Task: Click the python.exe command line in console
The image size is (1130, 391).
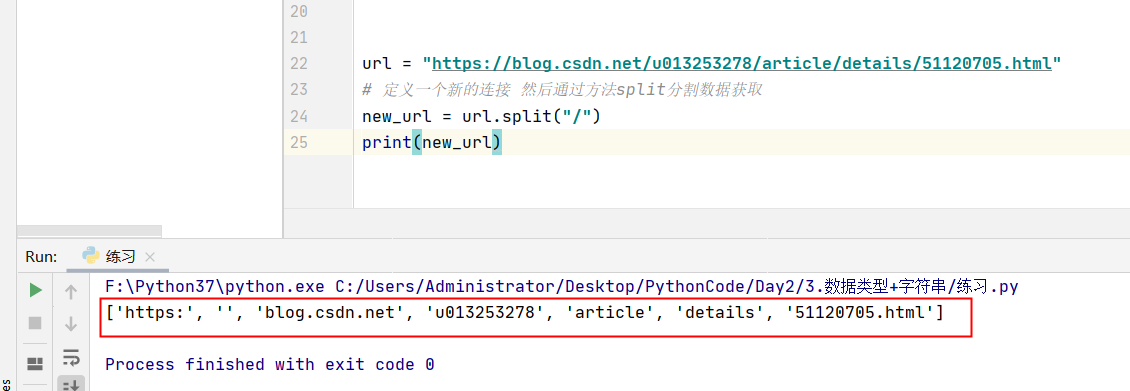Action: coord(561,287)
